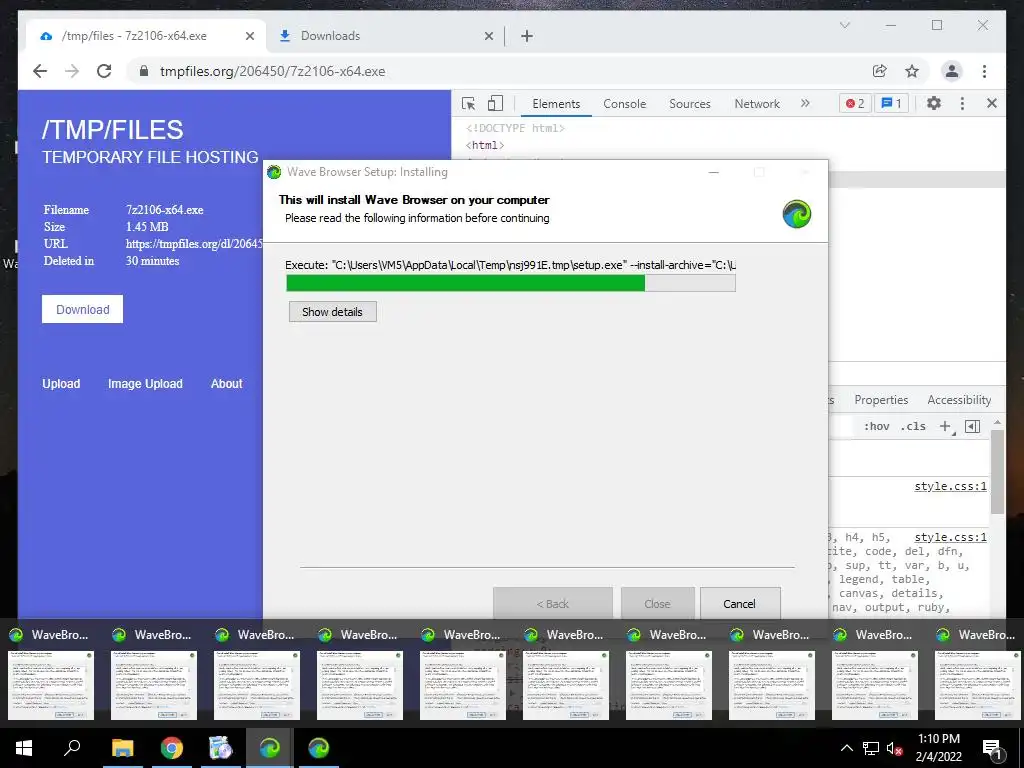Open the Properties pane tab
Viewport: 1024px width, 768px height.
(881, 400)
